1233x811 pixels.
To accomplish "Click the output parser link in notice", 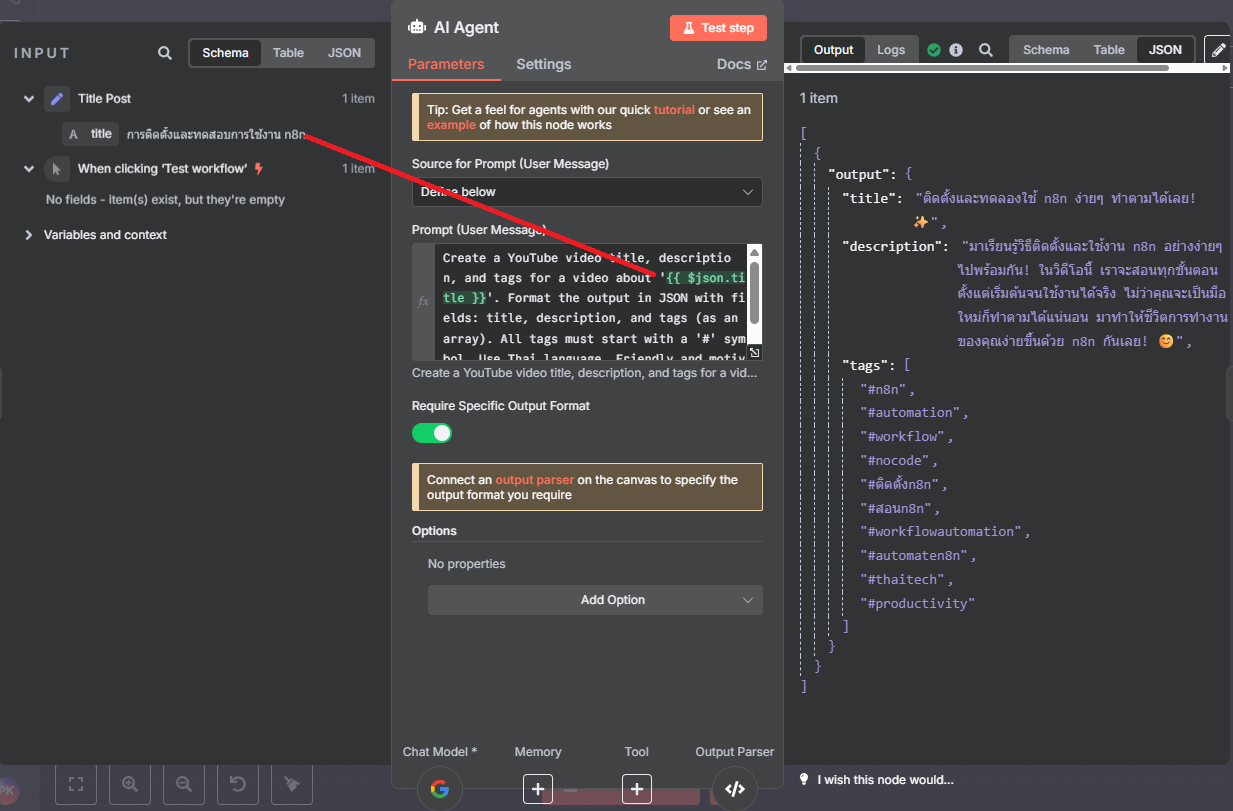I will coord(535,480).
